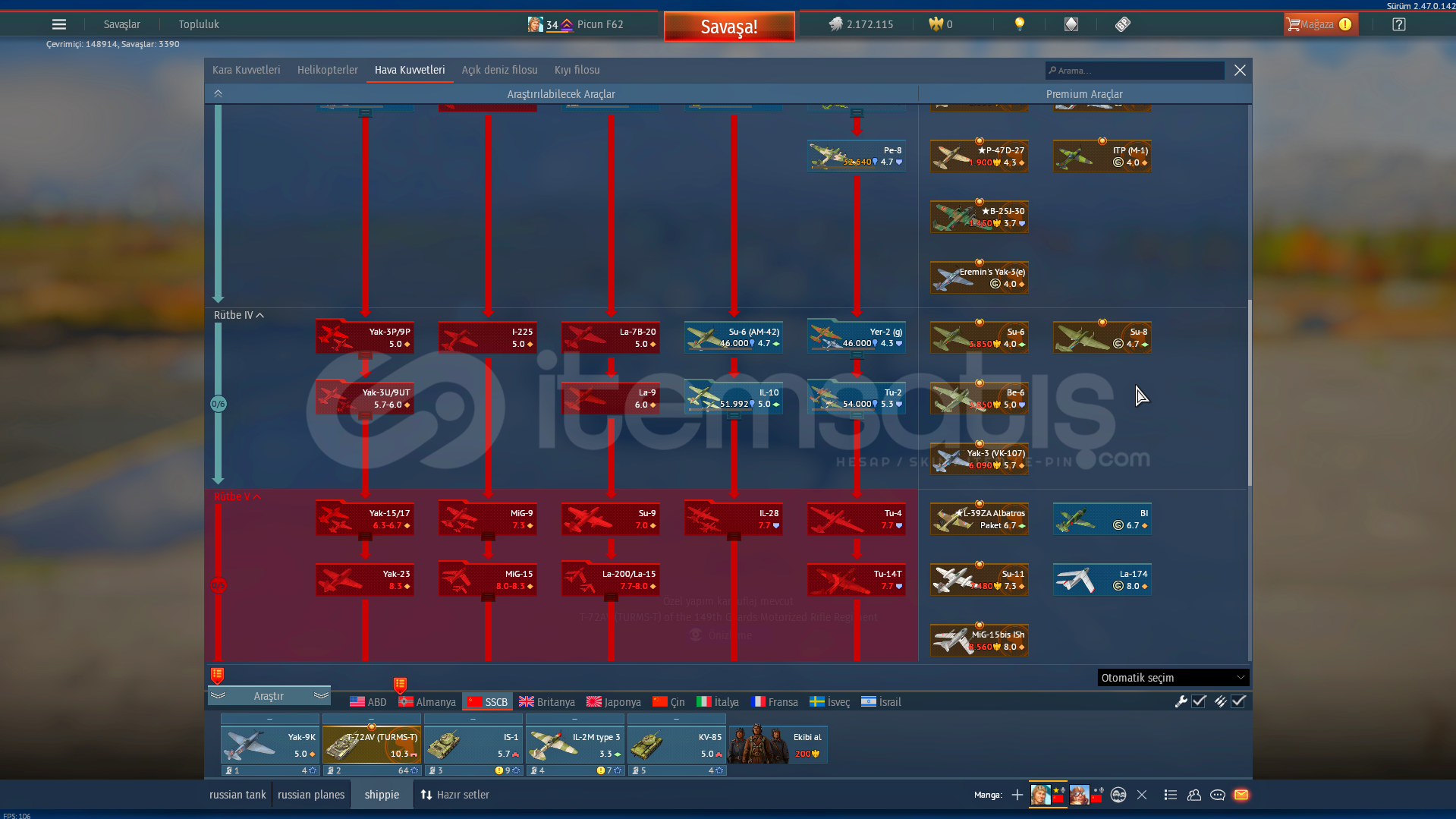Open the Otomatik seçim dropdown
This screenshot has width=1456, height=819.
click(x=1173, y=677)
